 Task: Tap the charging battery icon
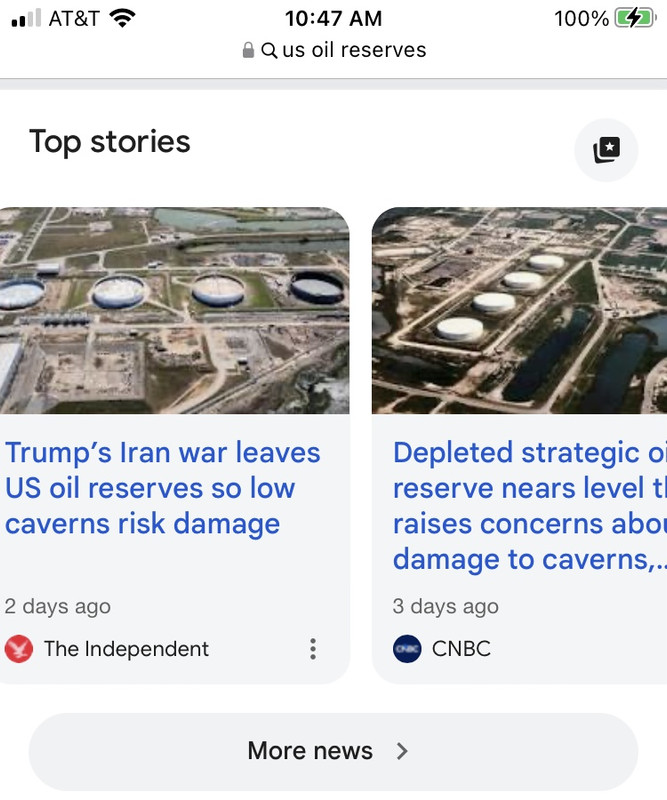[x=635, y=18]
